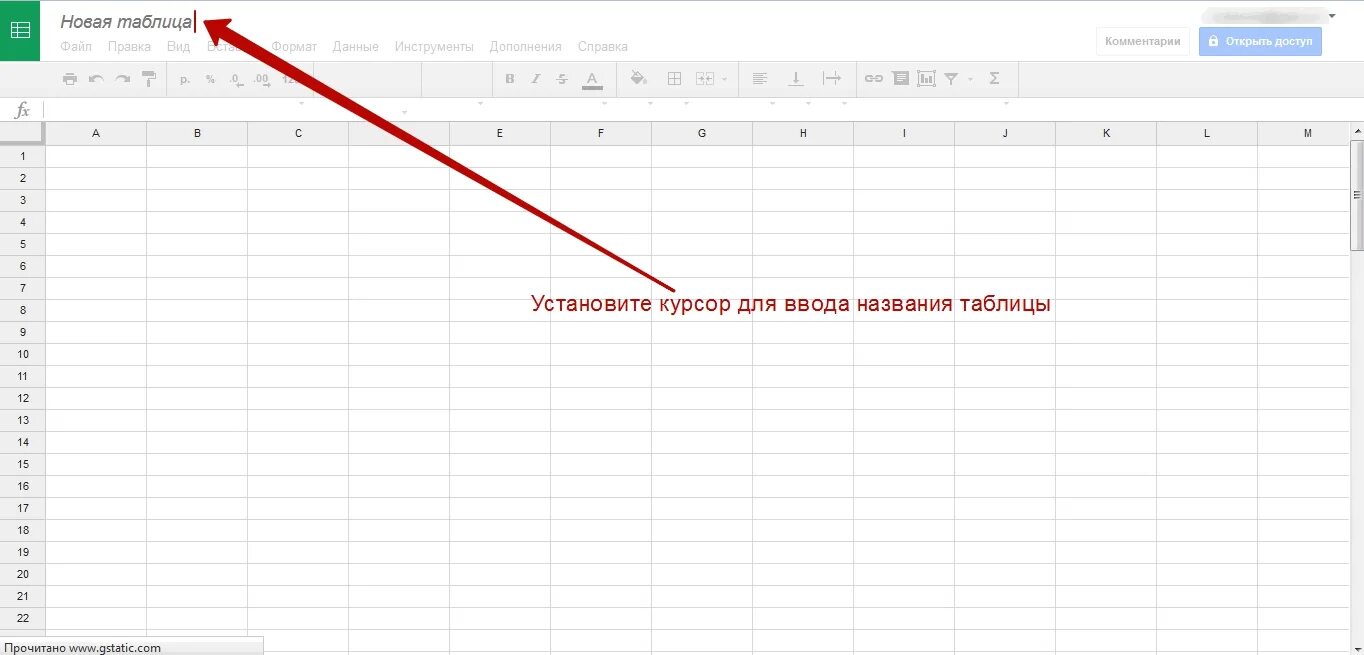Viewport: 1364px width, 655px height.
Task: Select all cells via corner box
Action: click(22, 133)
